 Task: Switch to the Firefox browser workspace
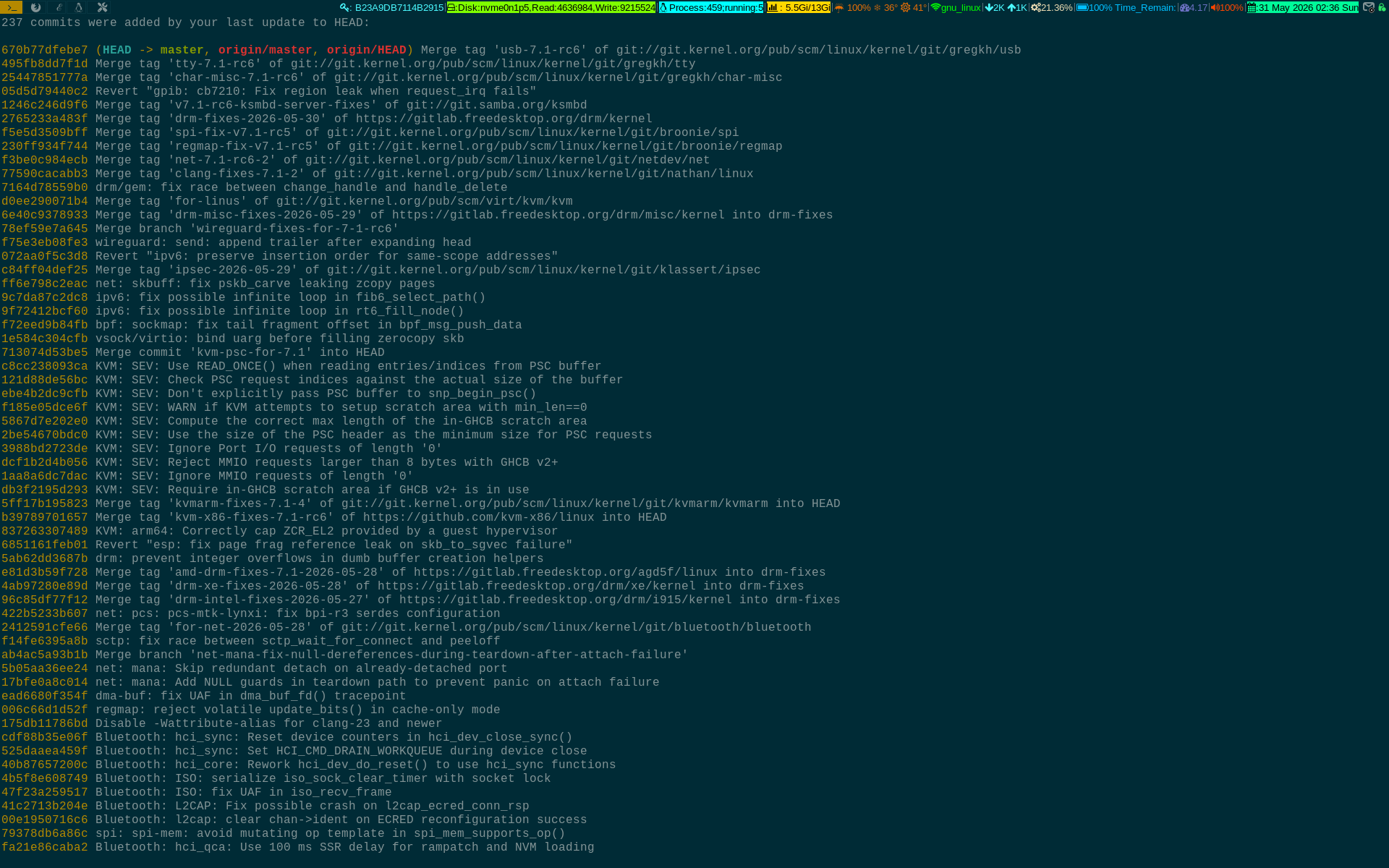[x=35, y=7]
